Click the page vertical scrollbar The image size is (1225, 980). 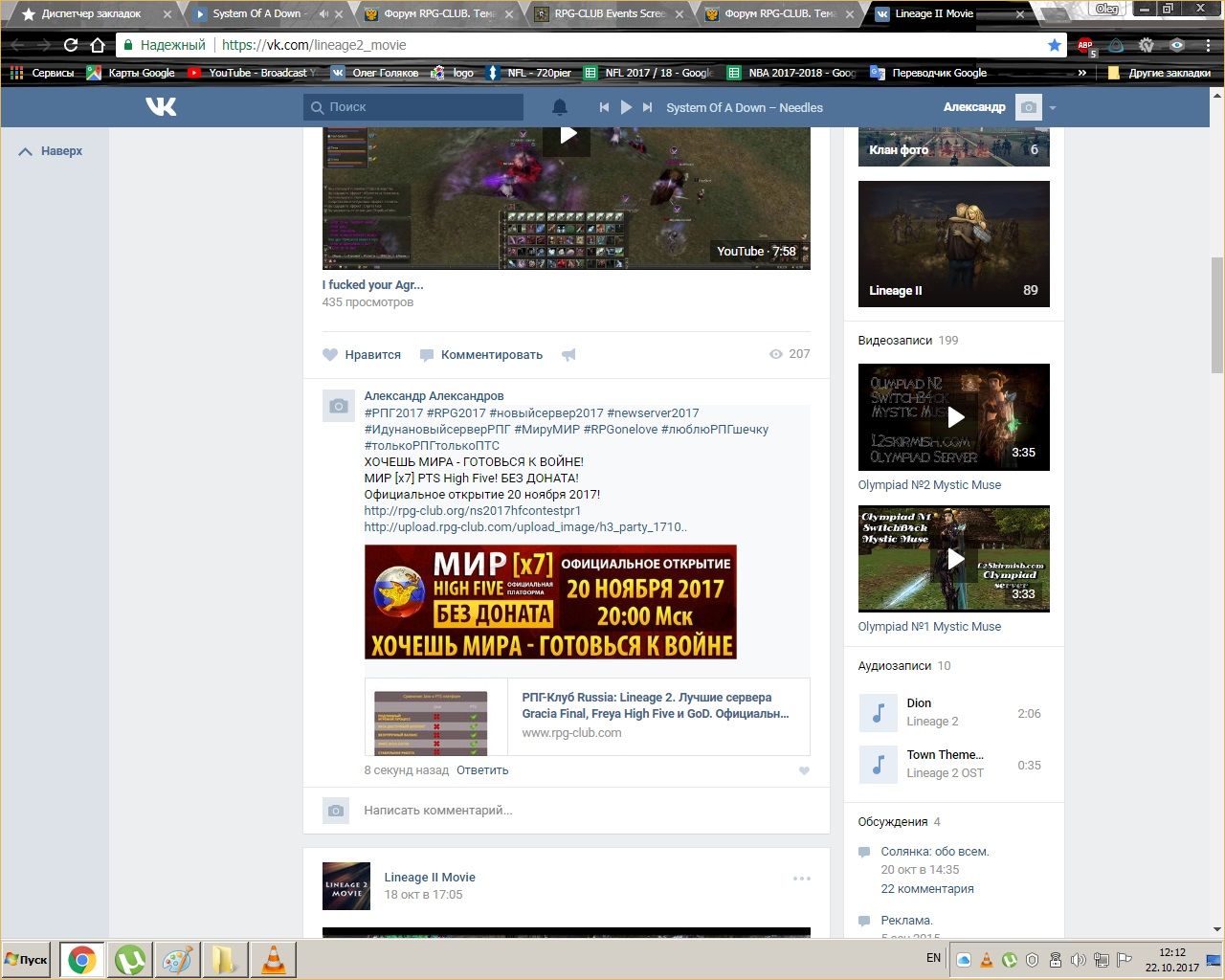tap(1217, 316)
